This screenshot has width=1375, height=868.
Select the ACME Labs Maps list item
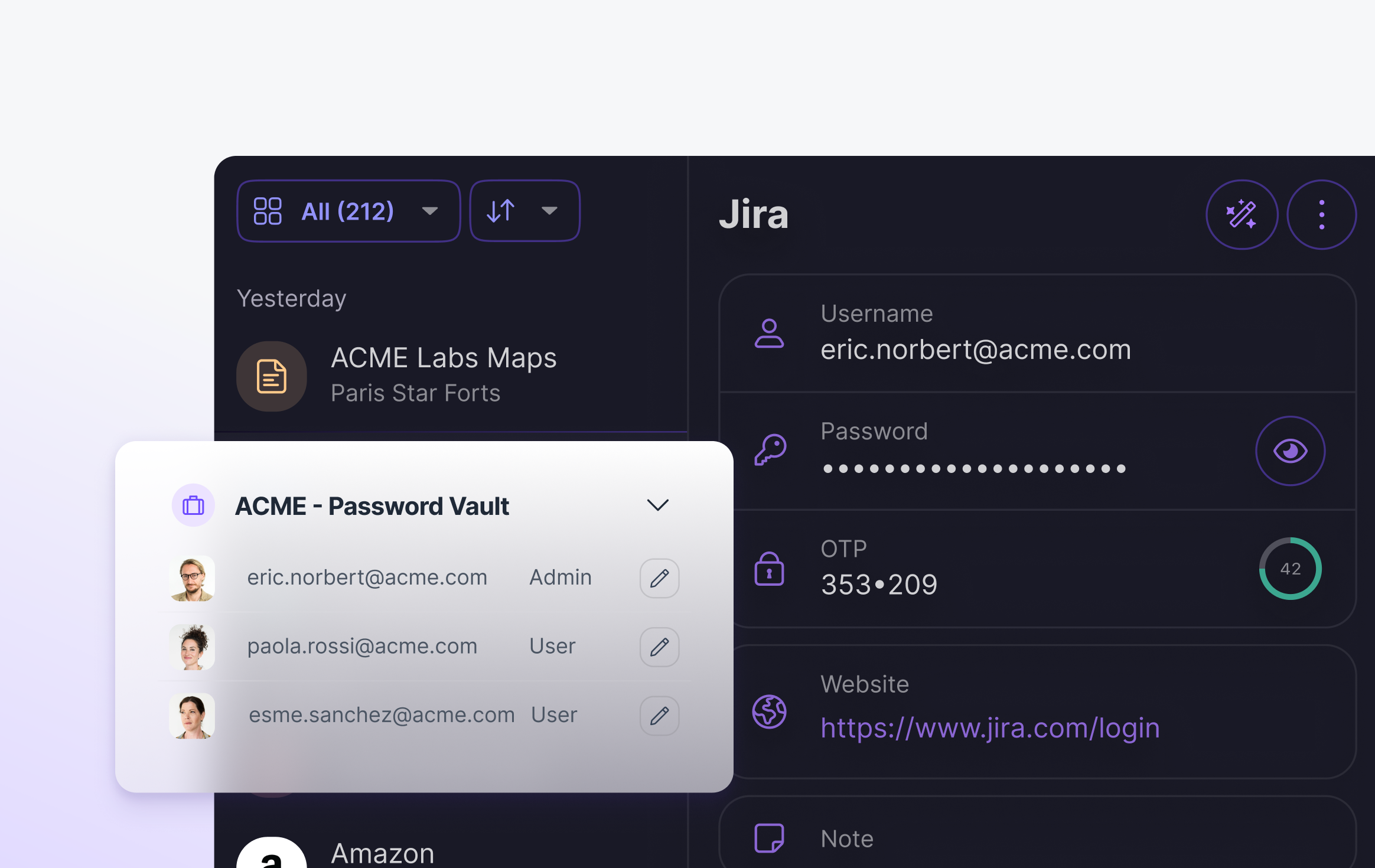pyautogui.click(x=443, y=375)
